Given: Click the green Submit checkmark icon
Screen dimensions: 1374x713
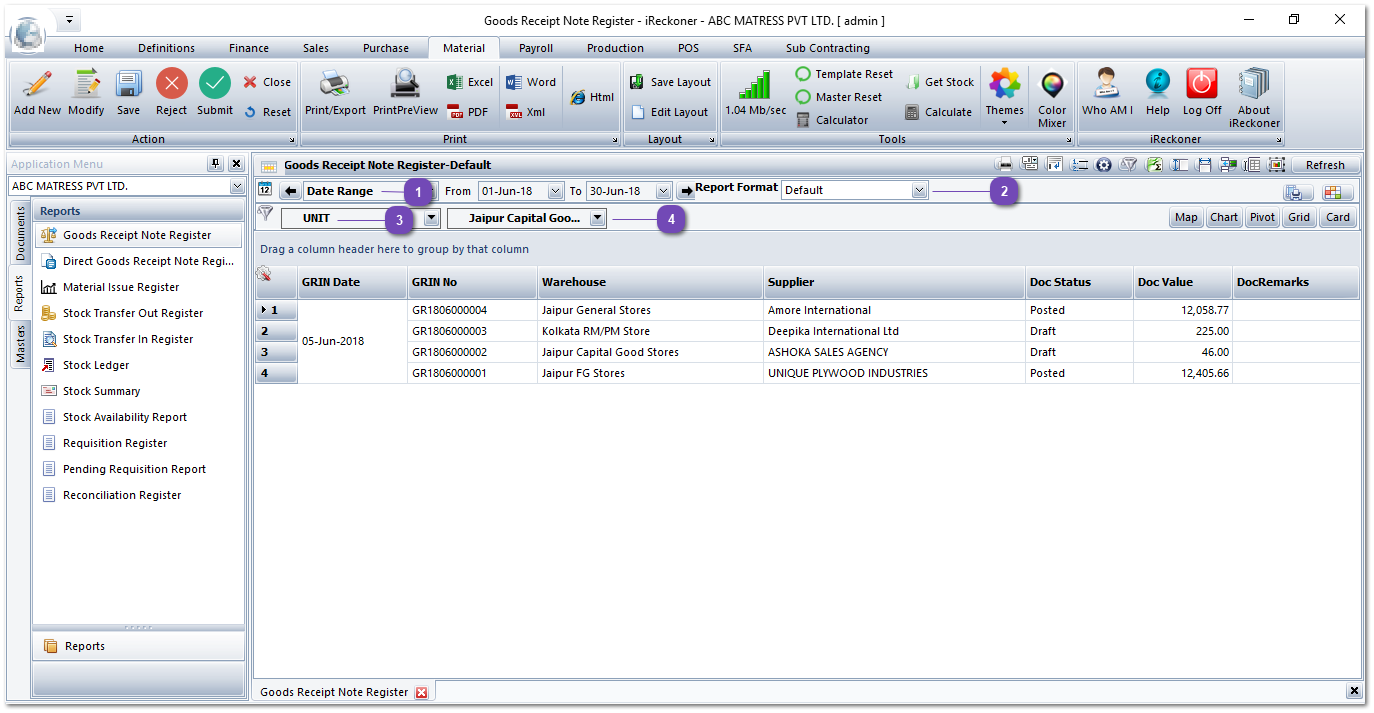Looking at the screenshot, I should click(214, 84).
